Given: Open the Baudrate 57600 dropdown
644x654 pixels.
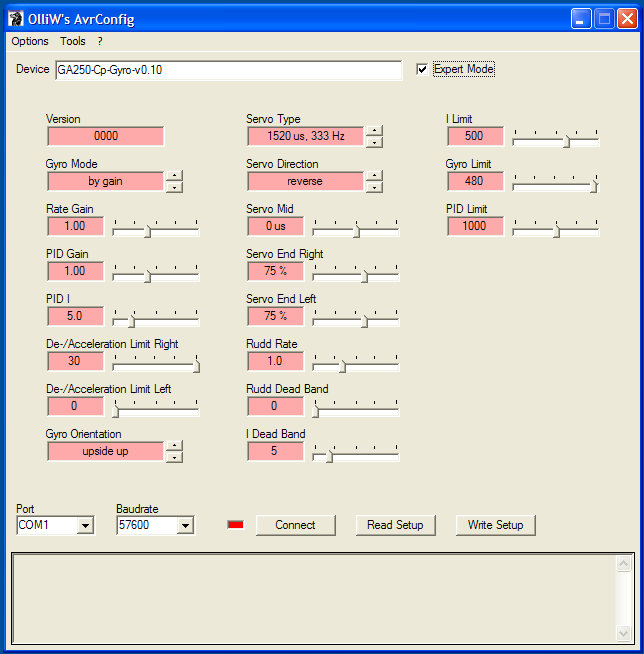Looking at the screenshot, I should pyautogui.click(x=184, y=526).
